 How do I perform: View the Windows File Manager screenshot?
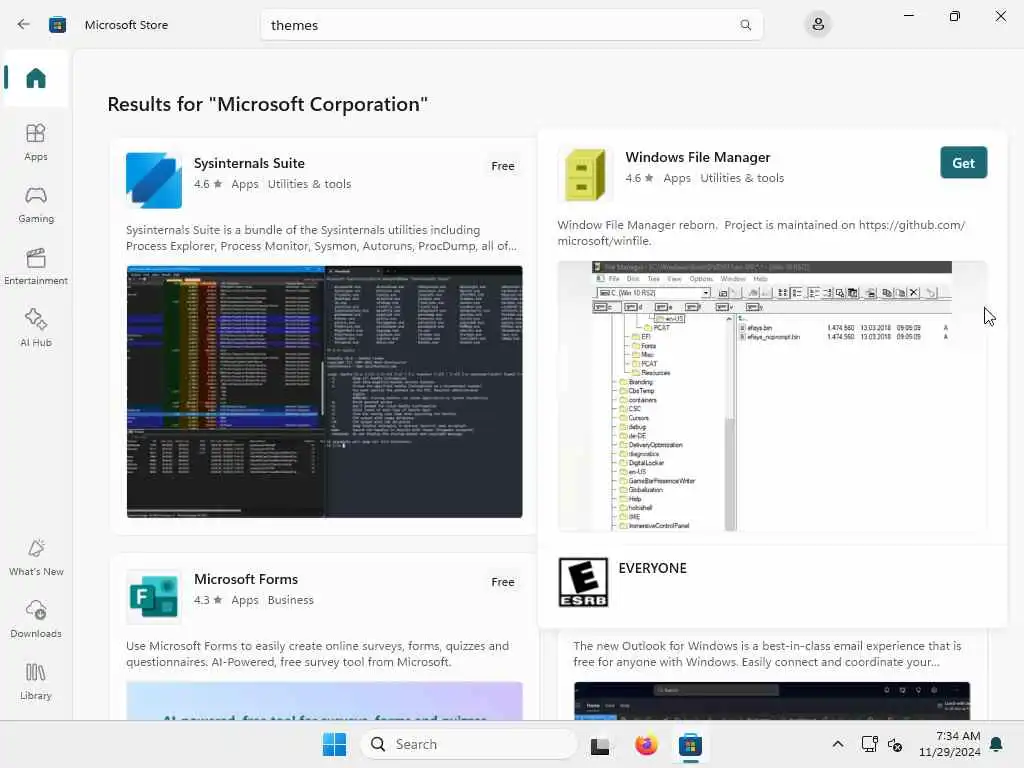tap(772, 396)
